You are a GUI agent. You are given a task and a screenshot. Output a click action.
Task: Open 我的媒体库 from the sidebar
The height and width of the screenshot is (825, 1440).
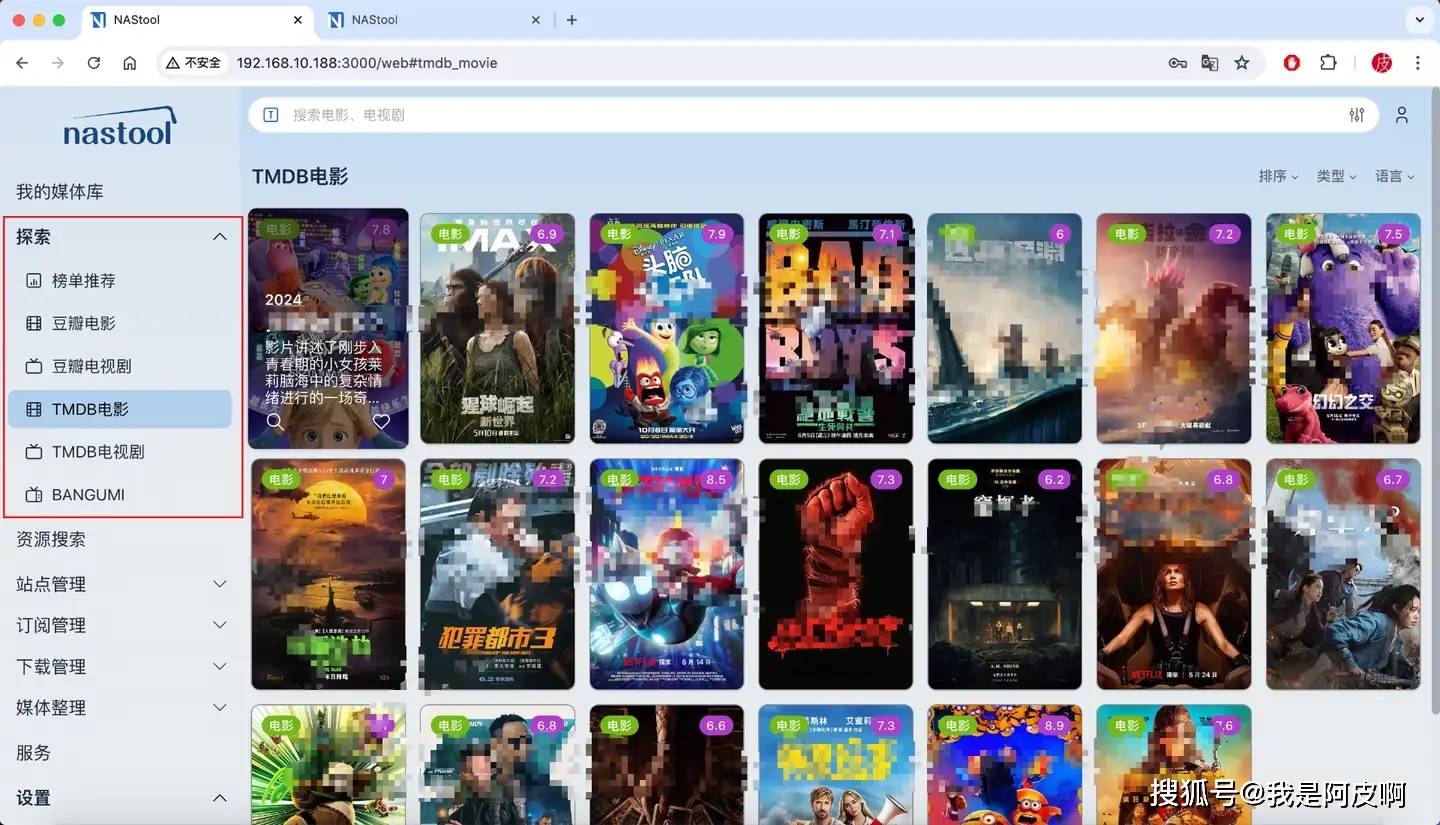click(60, 192)
